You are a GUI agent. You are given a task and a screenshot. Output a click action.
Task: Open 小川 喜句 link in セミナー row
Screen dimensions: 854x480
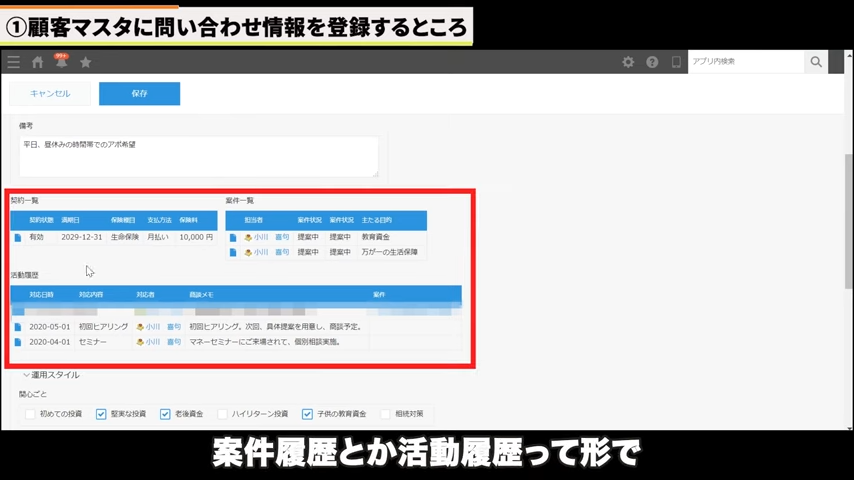click(x=163, y=342)
